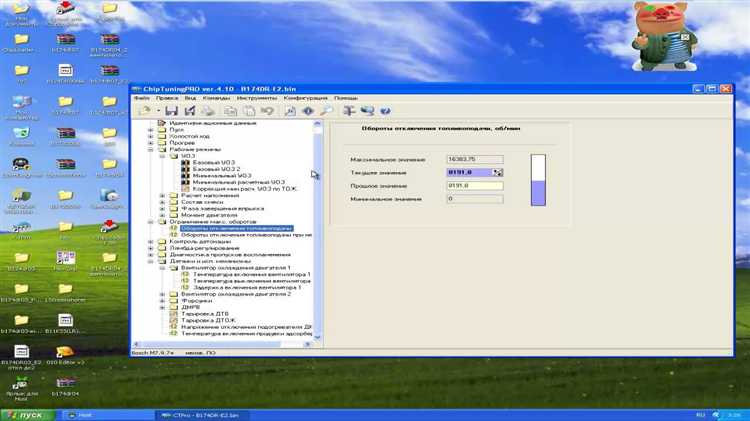Screen dimensions: 750x421
Task: Expand the Расчет наполнения folder
Action: click(x=162, y=196)
